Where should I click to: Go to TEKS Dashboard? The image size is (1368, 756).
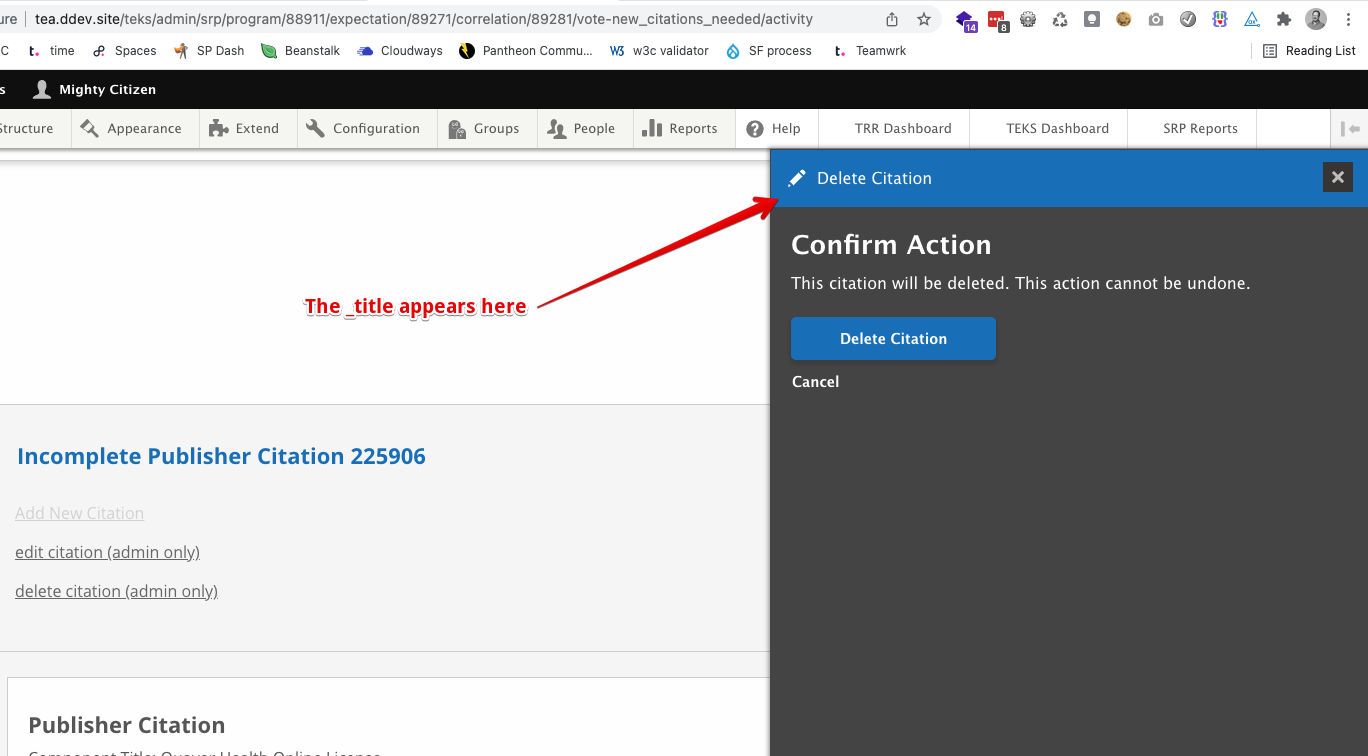[1058, 128]
